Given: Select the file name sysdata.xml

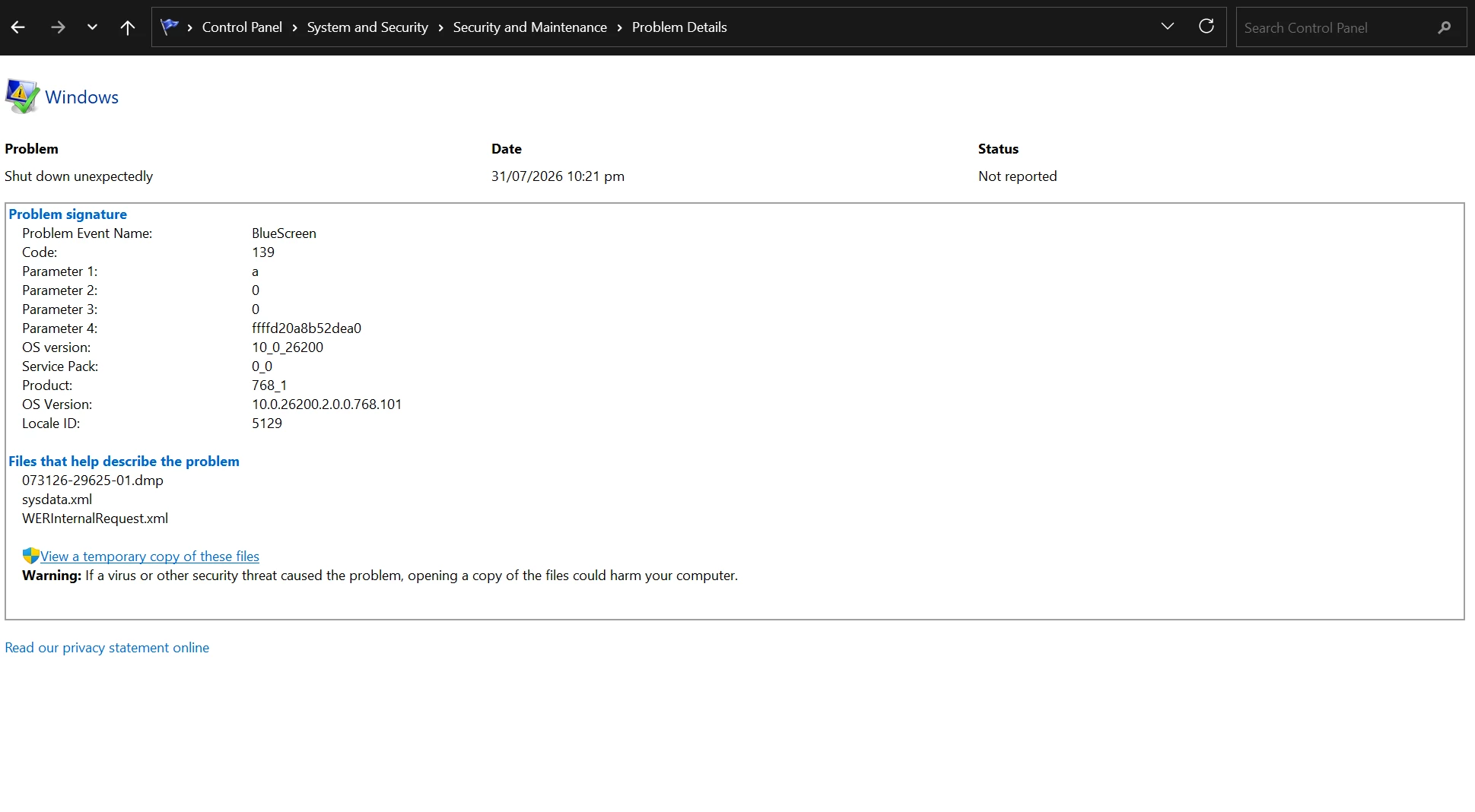Looking at the screenshot, I should click(57, 500).
